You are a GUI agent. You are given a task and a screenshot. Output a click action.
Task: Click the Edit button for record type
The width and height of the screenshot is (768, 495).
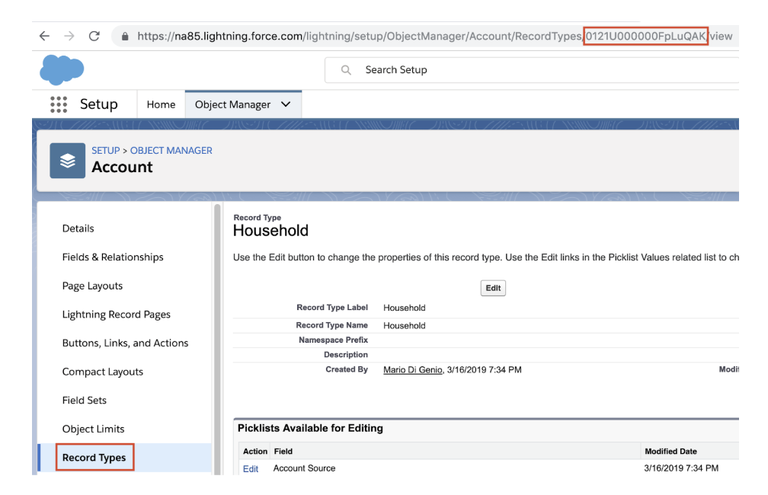[493, 288]
